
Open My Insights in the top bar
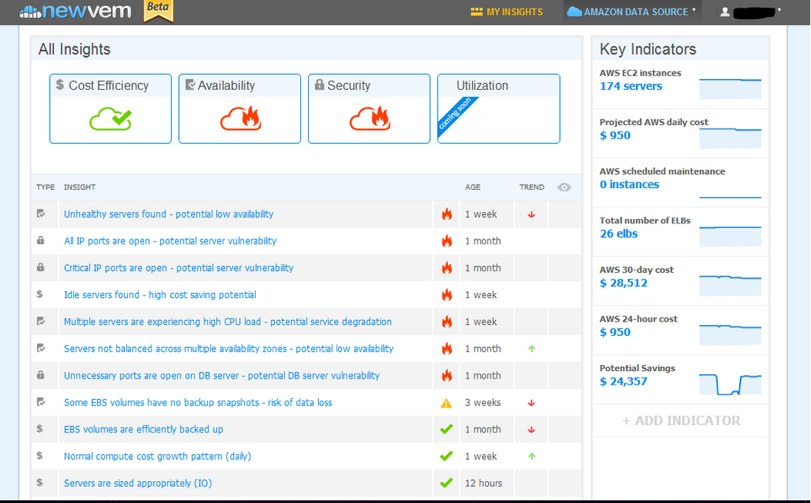click(507, 12)
